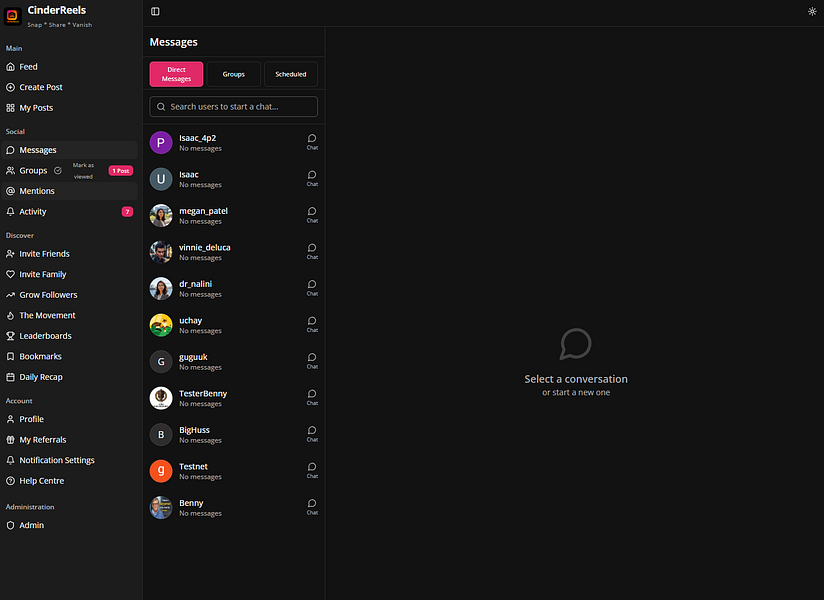Image resolution: width=824 pixels, height=600 pixels.
Task: Click the Activity count badge 7
Action: (x=127, y=212)
